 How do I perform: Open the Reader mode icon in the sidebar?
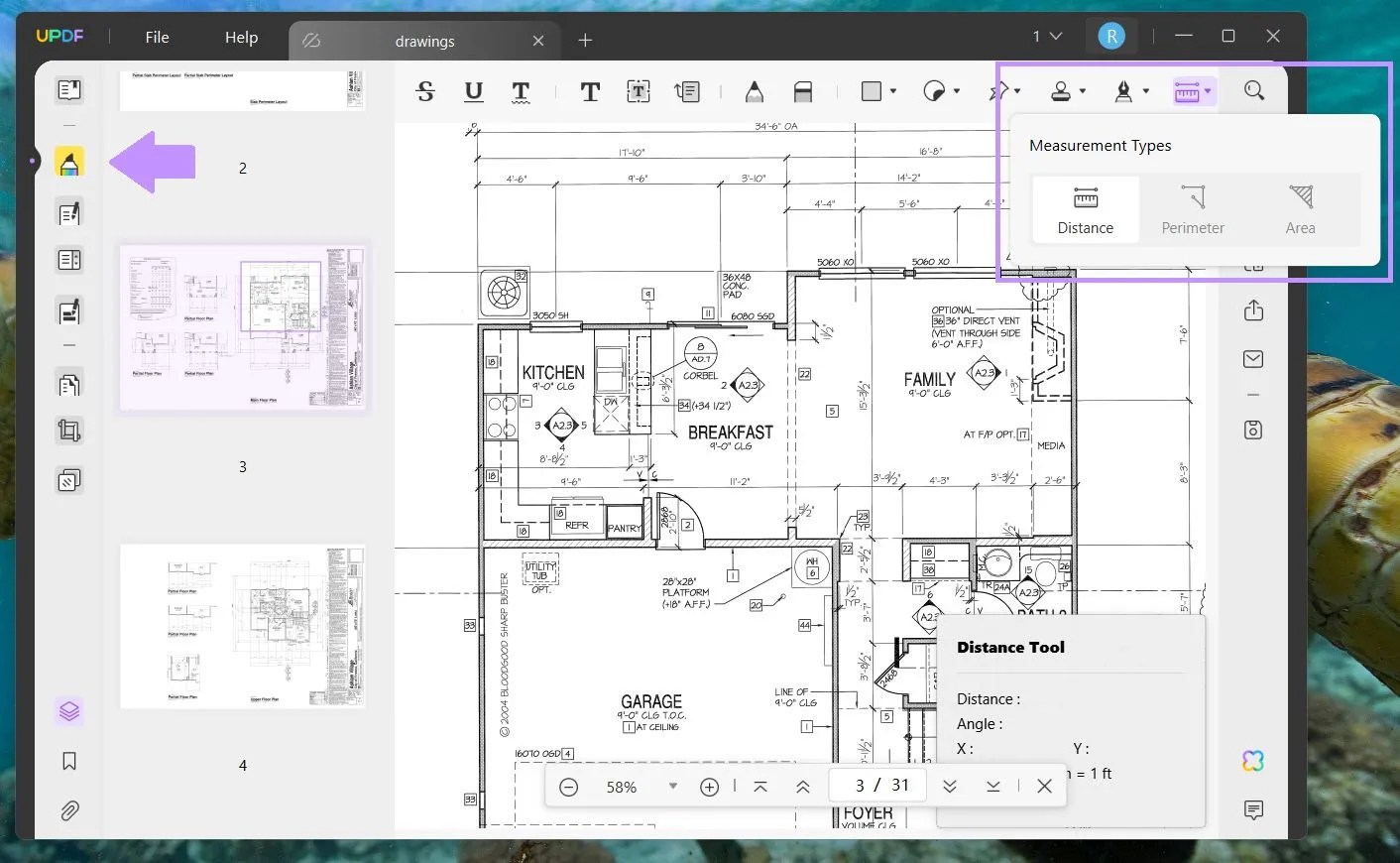69,89
